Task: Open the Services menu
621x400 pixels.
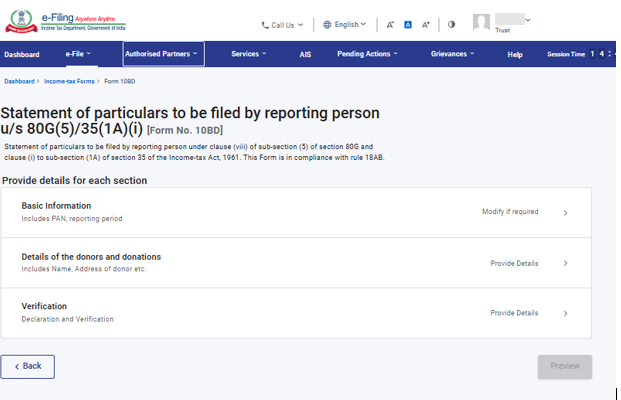Action: click(x=248, y=54)
